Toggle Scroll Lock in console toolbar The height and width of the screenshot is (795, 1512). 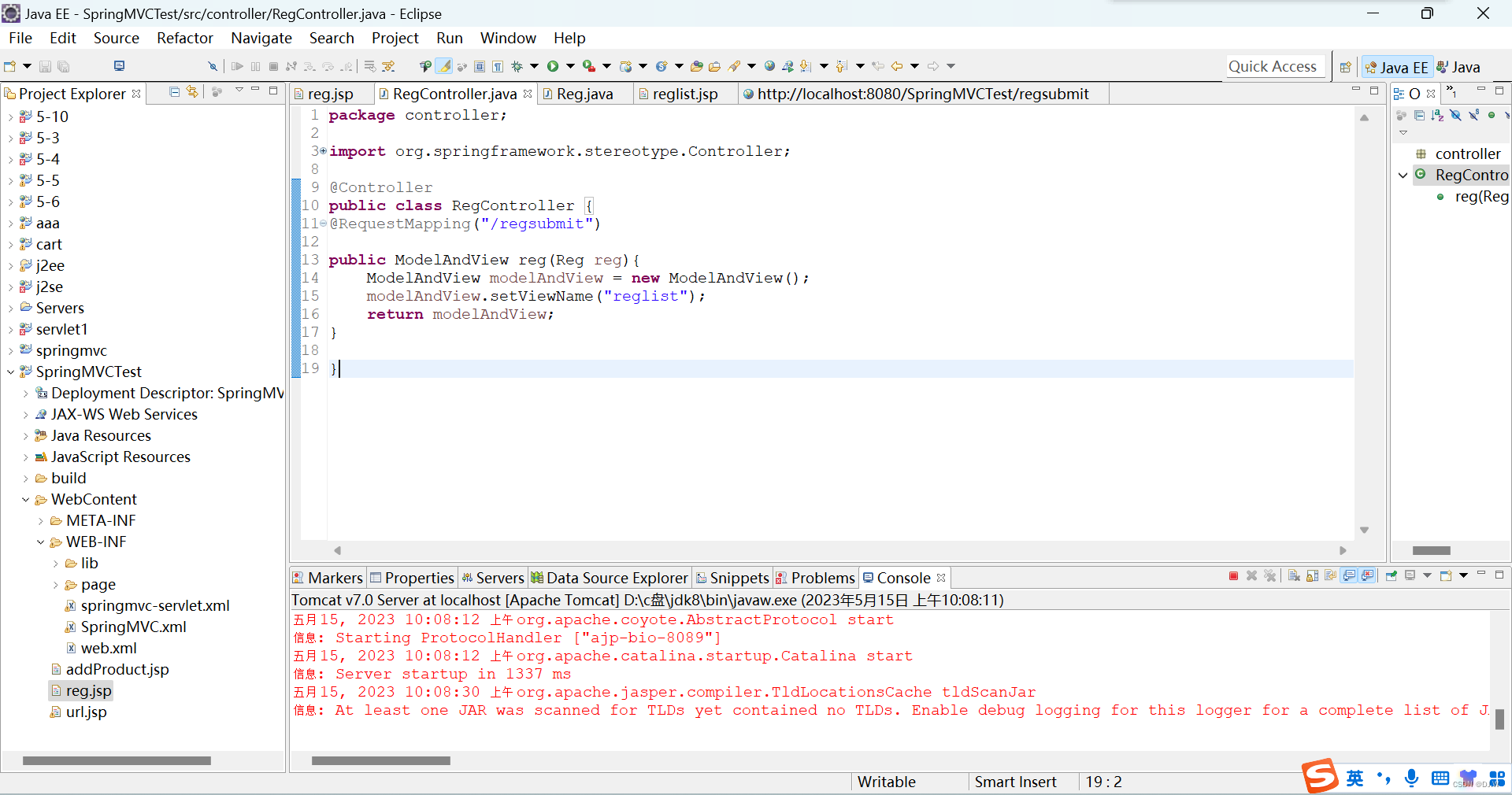[1312, 576]
